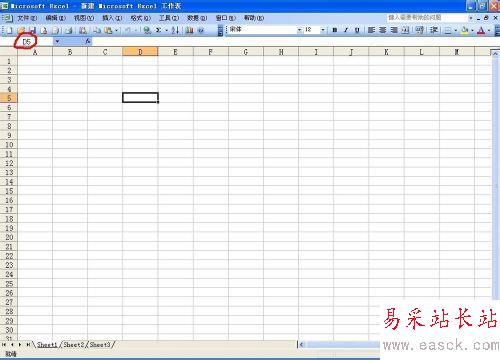Image resolution: width=500 pixels, height=360 pixels.
Task: Select row 5 by its header
Action: point(9,98)
